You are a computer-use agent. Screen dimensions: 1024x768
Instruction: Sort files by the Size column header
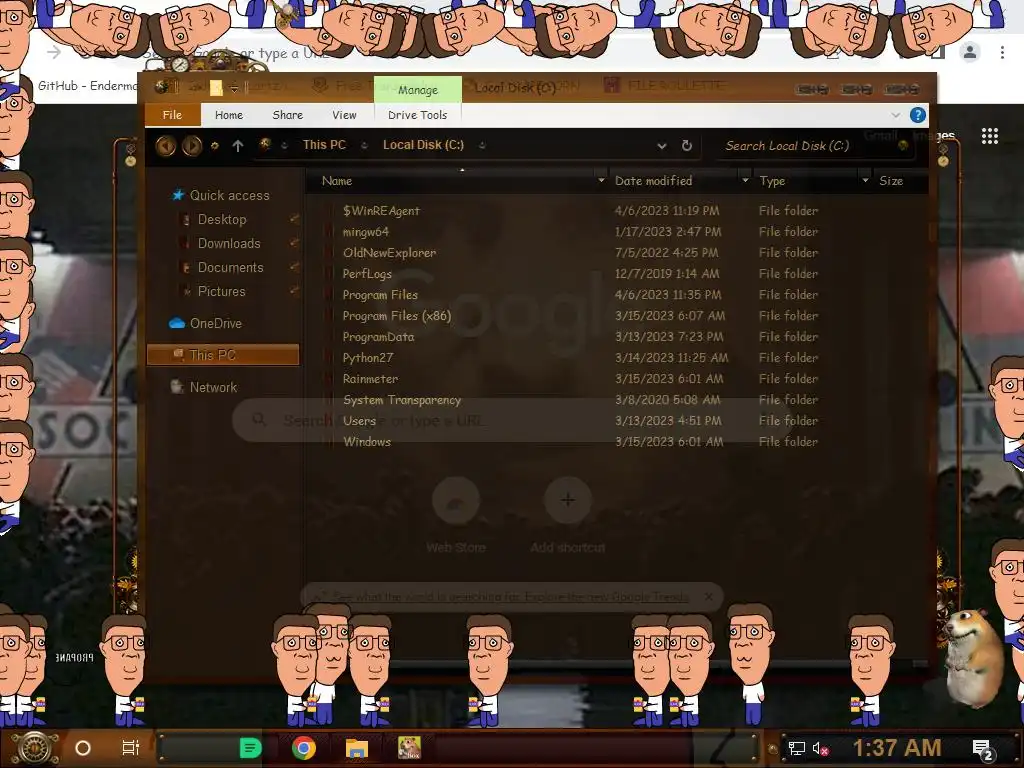891,181
